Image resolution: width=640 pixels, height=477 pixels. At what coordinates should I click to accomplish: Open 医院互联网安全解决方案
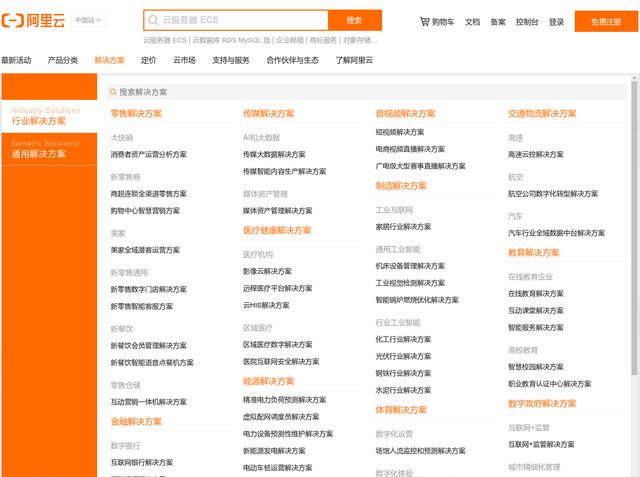281,362
